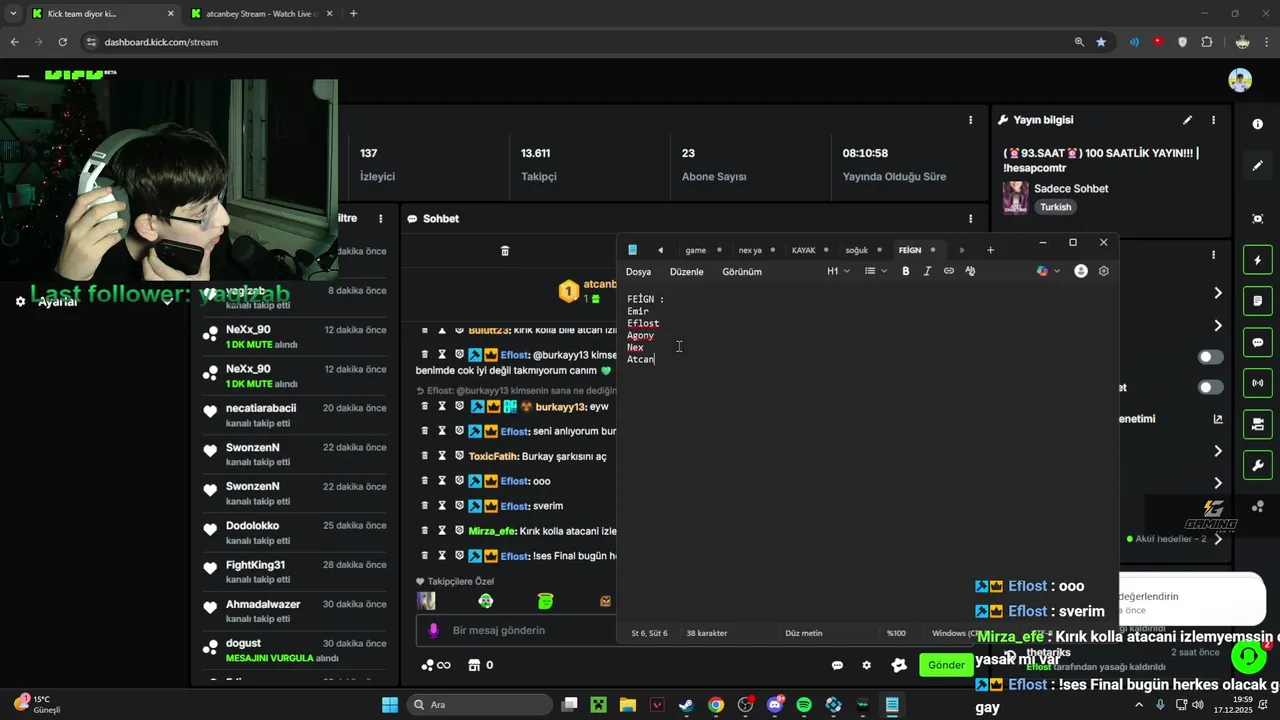
Task: Edit stream info with the pencil icon
Action: tap(1187, 120)
